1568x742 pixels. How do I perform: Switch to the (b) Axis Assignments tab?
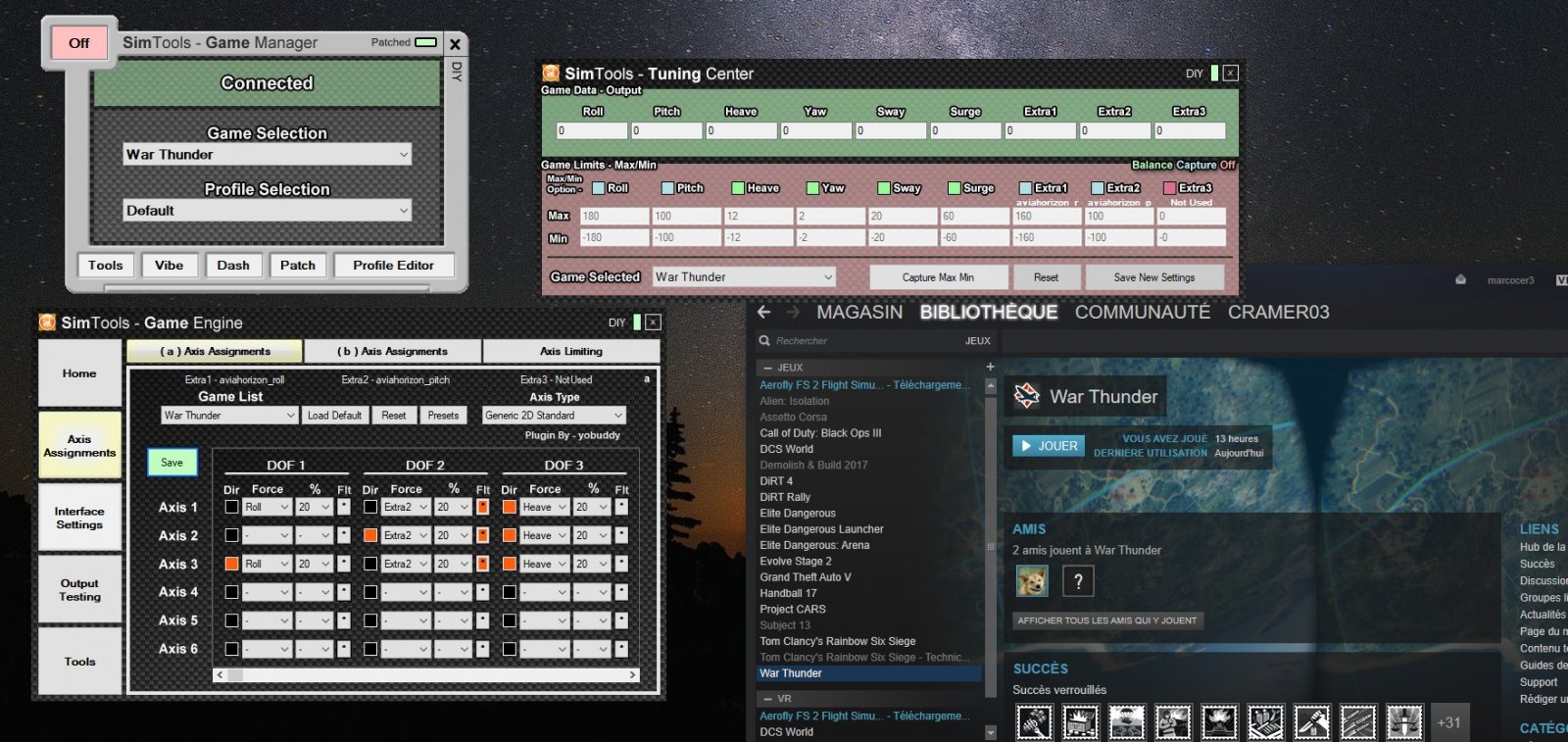392,351
